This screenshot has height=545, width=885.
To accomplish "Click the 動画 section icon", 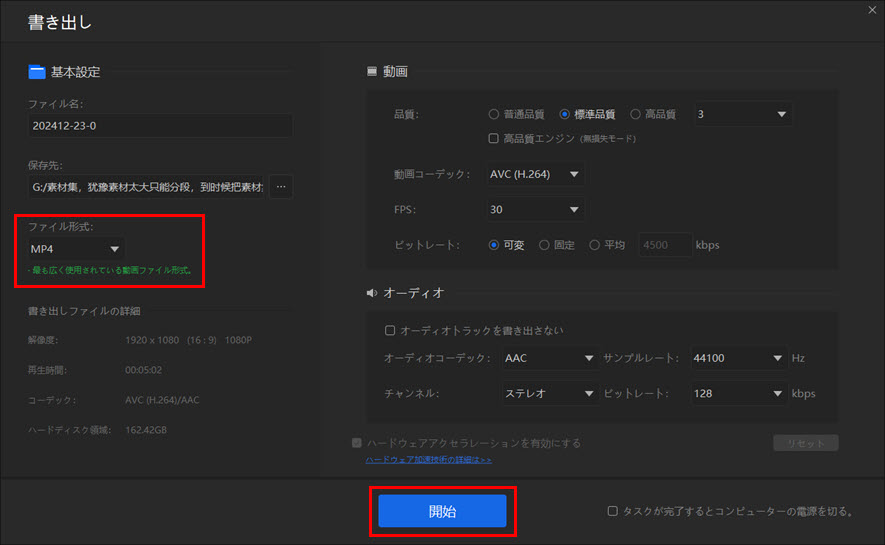I will (373, 72).
